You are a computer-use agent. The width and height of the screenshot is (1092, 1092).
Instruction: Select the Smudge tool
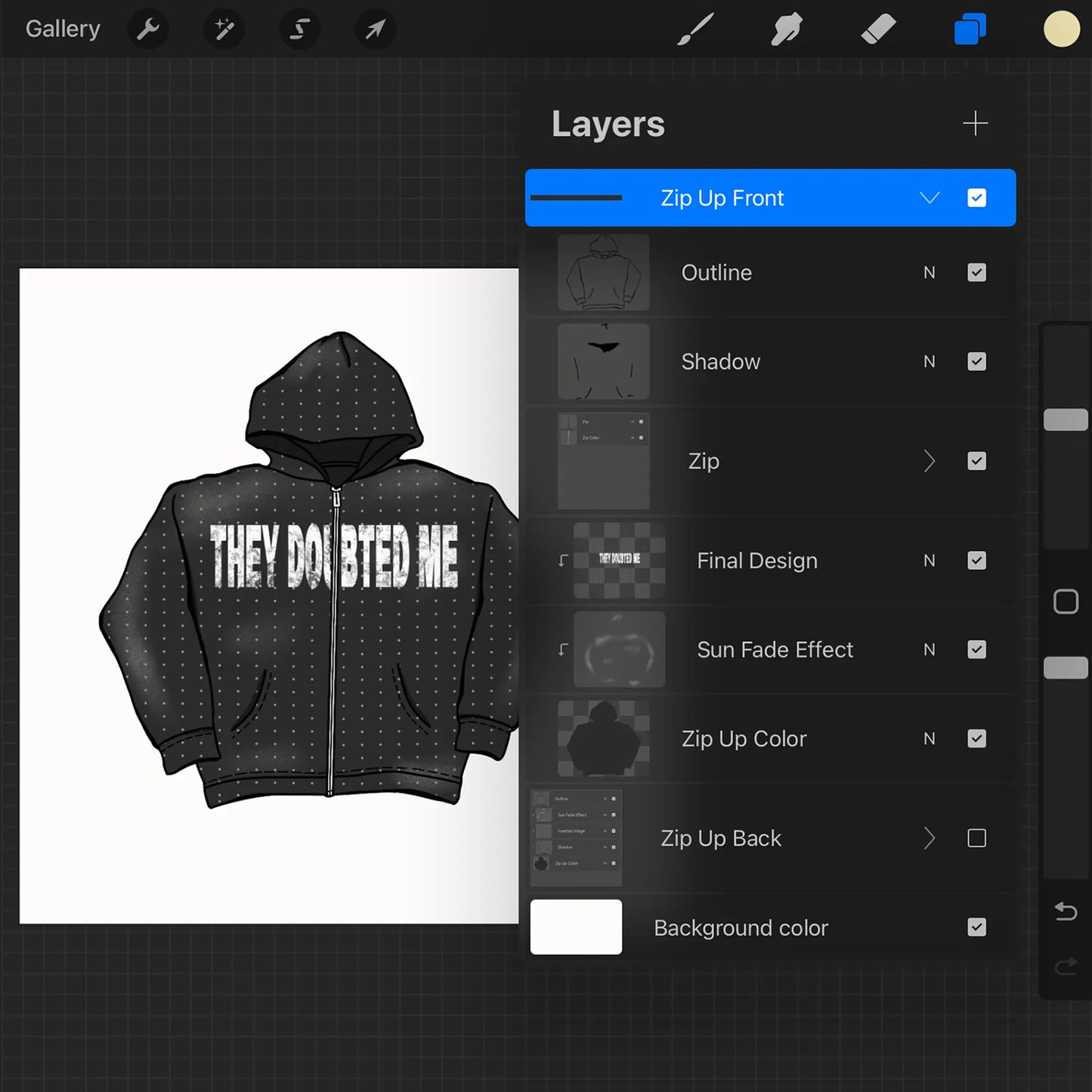[786, 29]
